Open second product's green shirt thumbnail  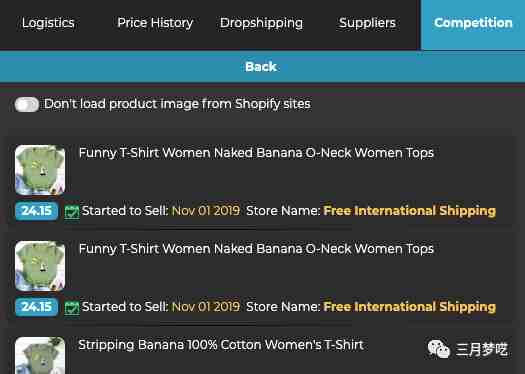tap(40, 266)
